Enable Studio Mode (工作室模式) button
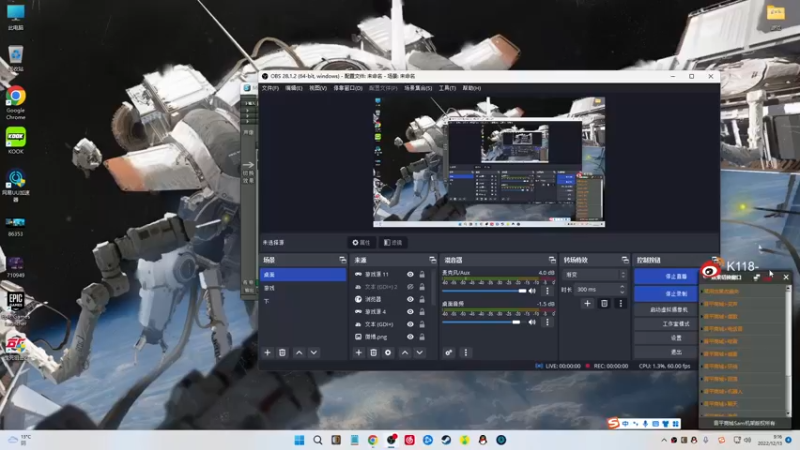The width and height of the screenshot is (800, 450). [666, 324]
